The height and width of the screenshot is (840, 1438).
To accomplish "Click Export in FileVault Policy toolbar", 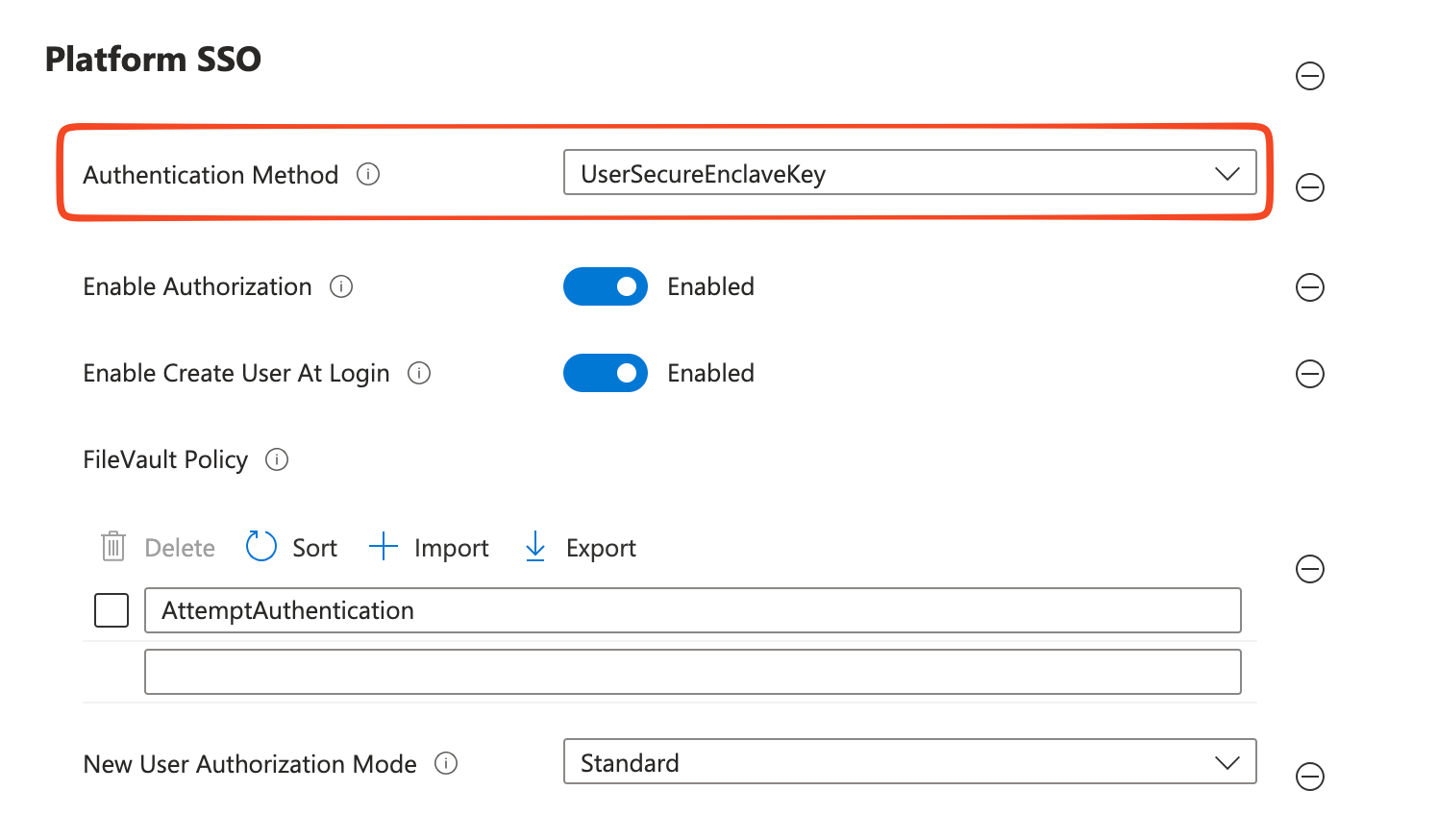I will coord(581,548).
